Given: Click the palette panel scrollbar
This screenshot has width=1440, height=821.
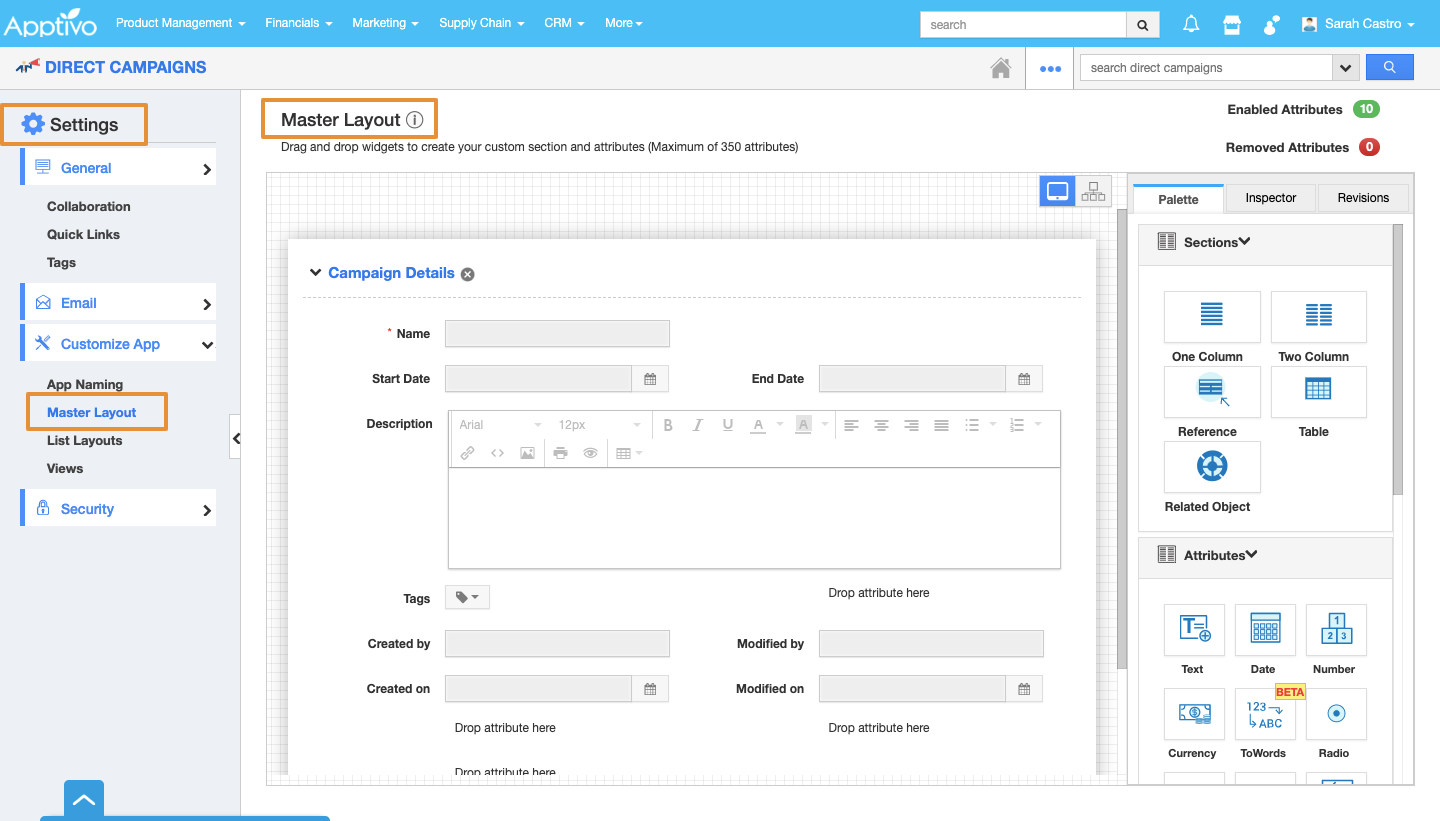Looking at the screenshot, I should [x=1398, y=360].
